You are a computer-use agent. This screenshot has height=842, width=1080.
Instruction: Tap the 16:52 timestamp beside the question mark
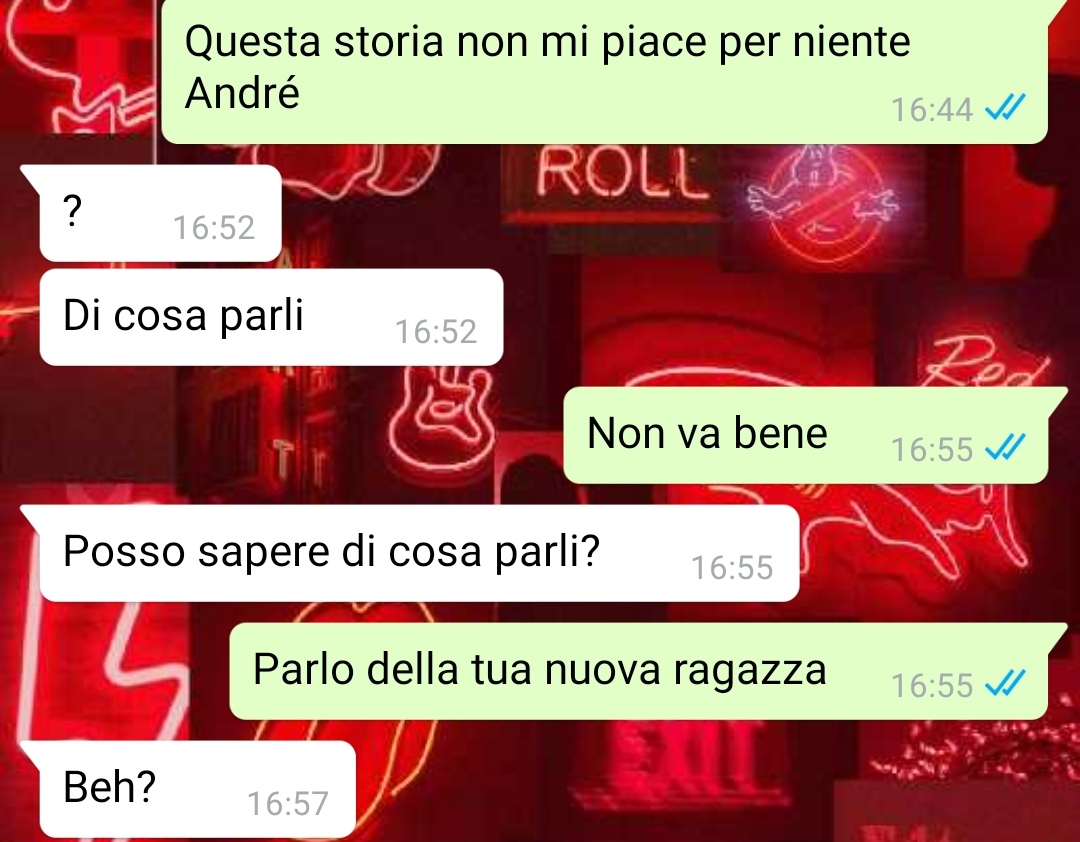coord(214,228)
